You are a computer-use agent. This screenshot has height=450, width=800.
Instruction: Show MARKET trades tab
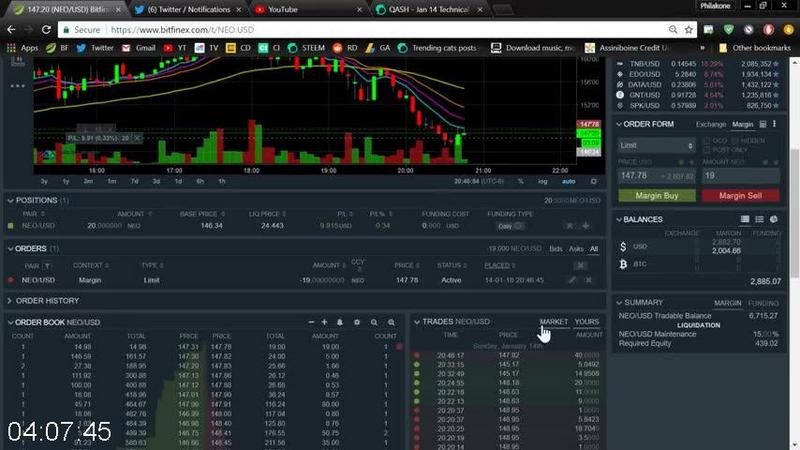tap(554, 322)
